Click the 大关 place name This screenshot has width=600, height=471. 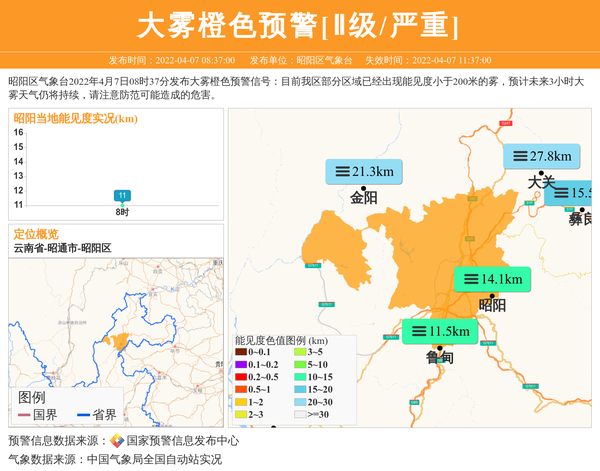coord(541,183)
